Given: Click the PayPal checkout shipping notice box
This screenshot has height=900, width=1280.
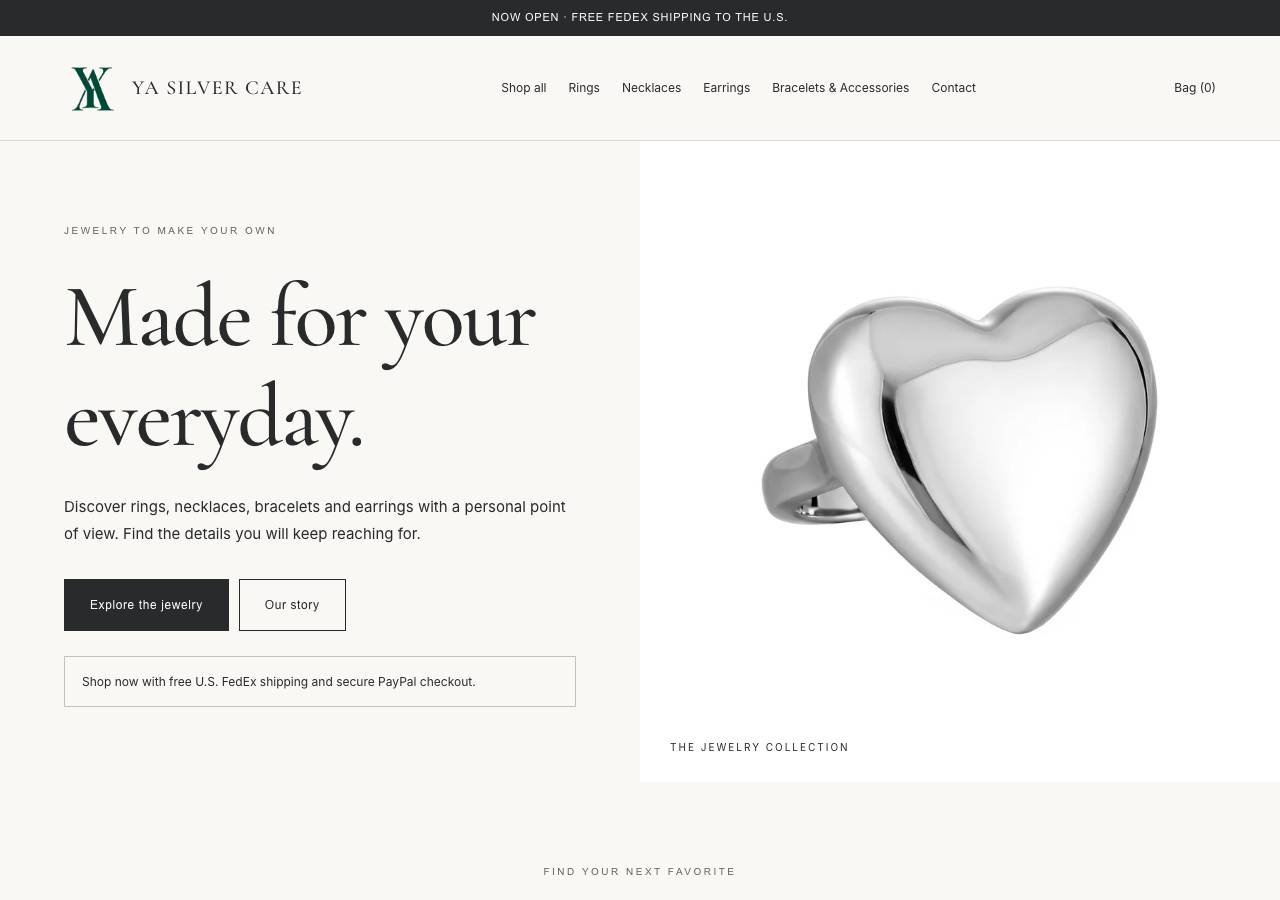Looking at the screenshot, I should click(x=320, y=682).
